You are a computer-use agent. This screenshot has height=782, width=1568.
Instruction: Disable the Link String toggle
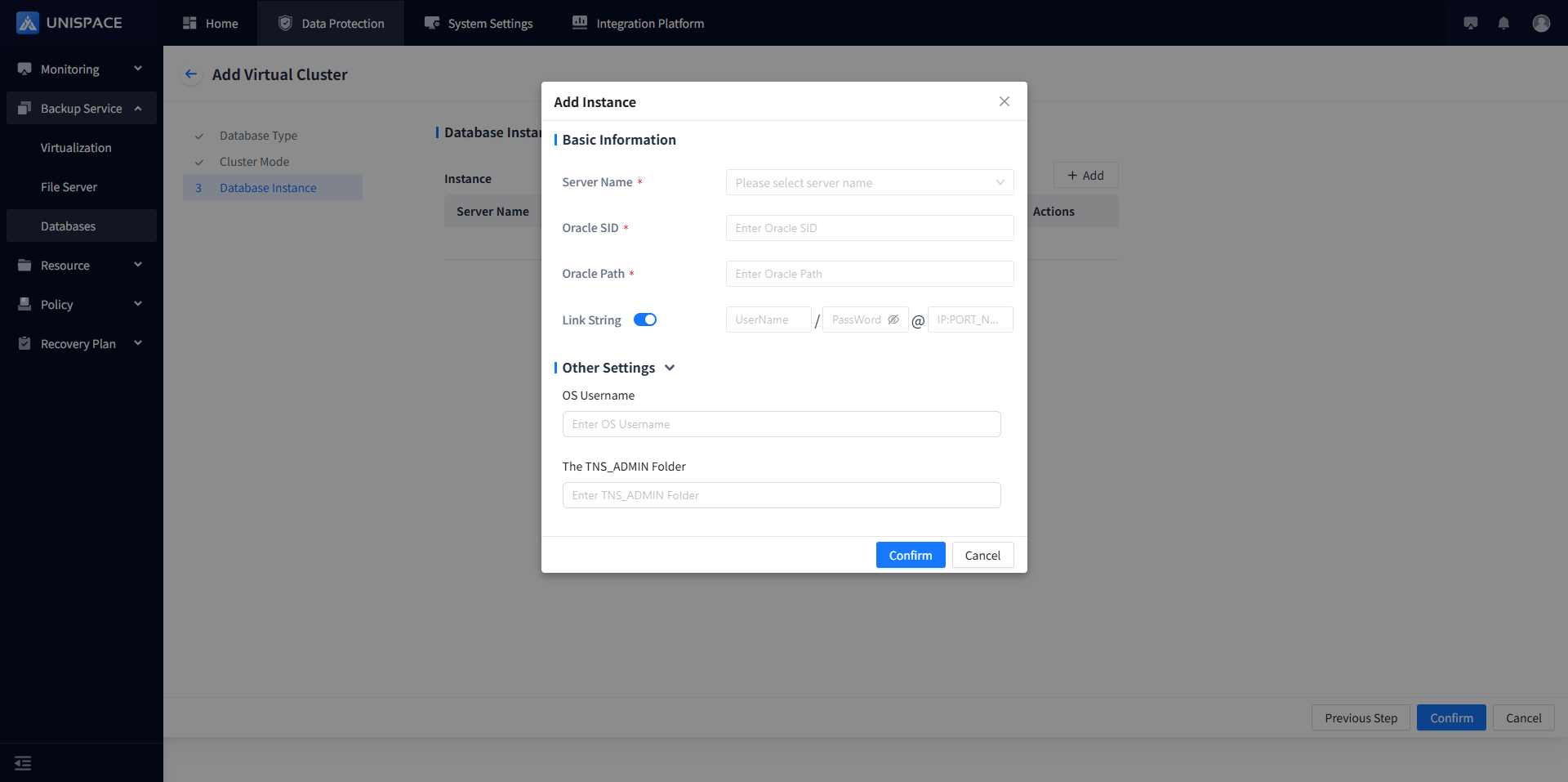click(x=645, y=320)
